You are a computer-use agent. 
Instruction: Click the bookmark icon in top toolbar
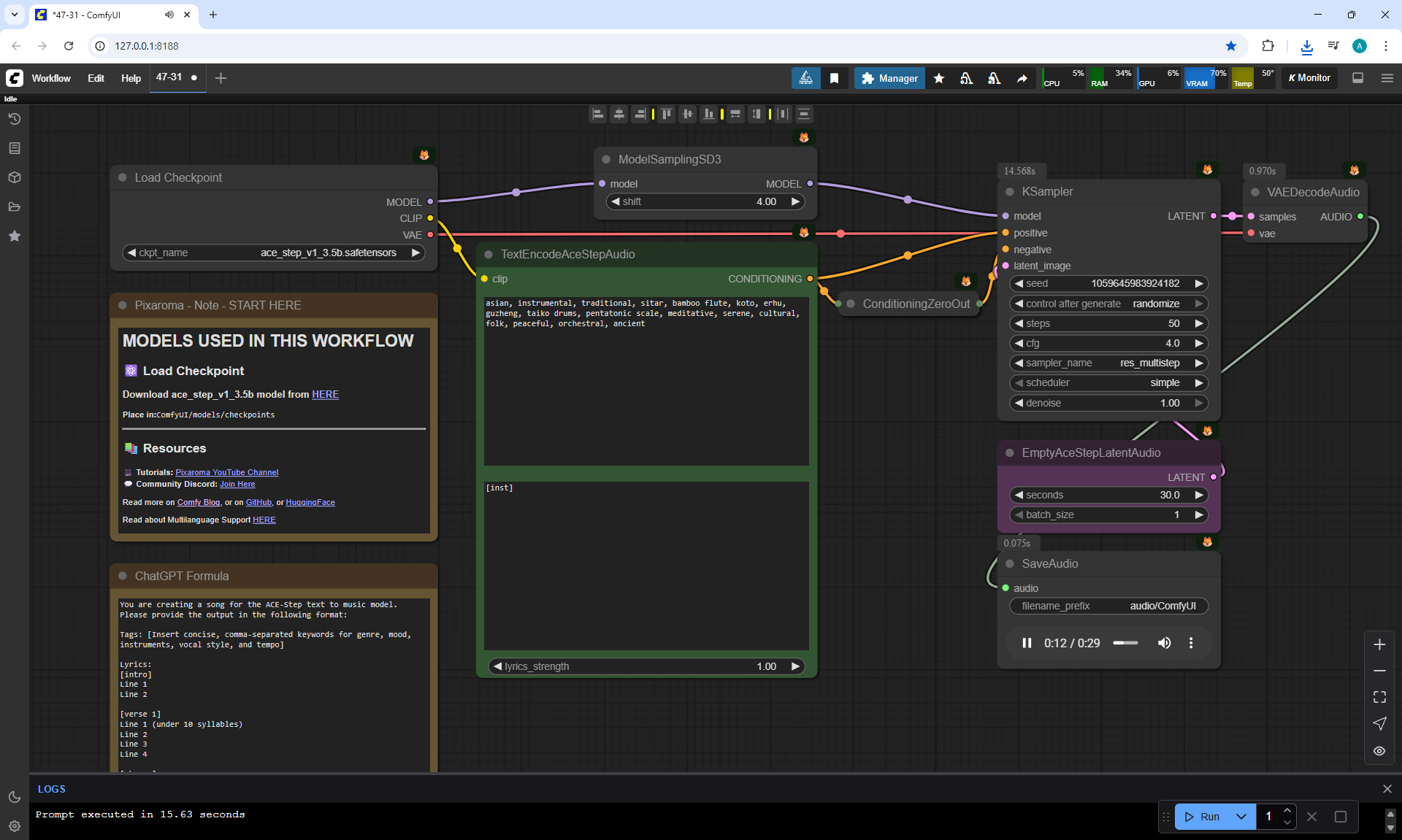pyautogui.click(x=834, y=78)
